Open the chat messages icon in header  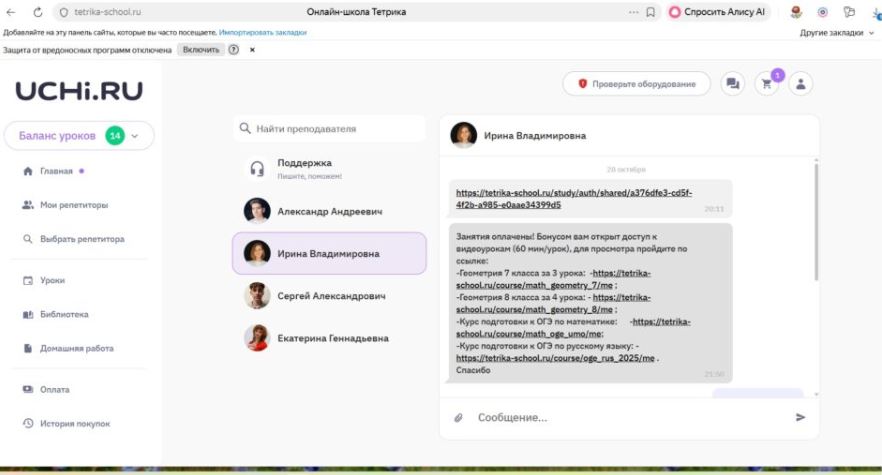[x=733, y=84]
